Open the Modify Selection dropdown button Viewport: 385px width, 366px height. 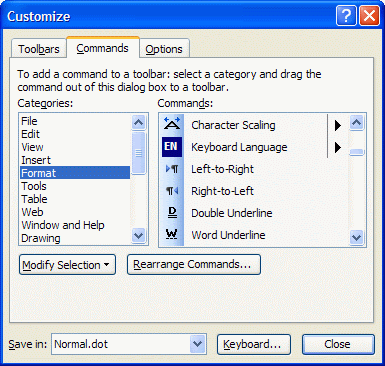(67, 265)
